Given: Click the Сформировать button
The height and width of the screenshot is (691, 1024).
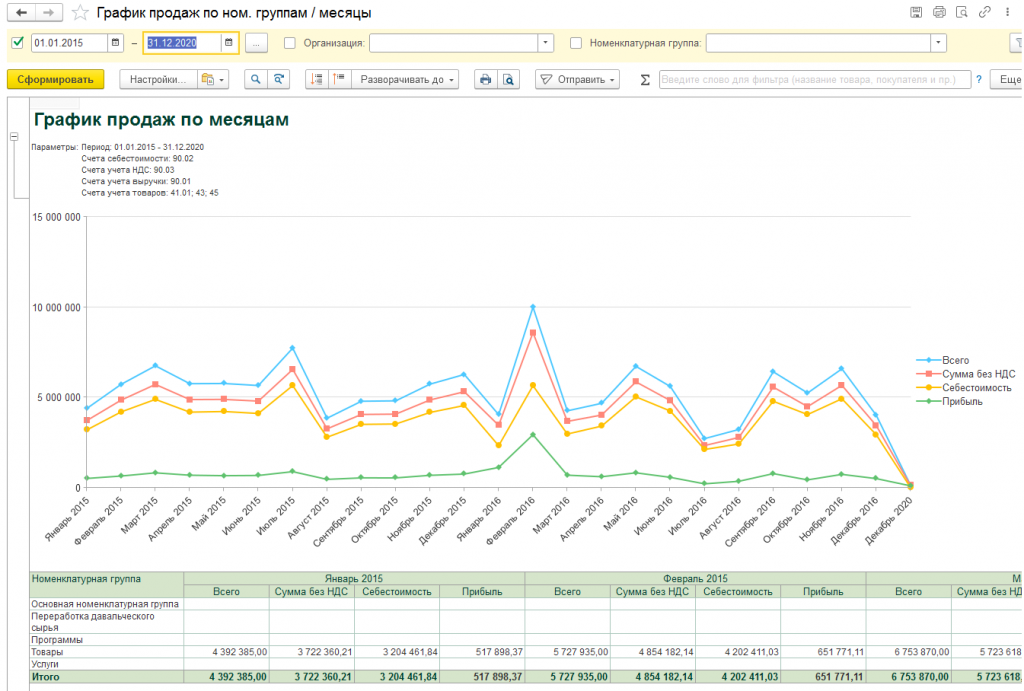Looking at the screenshot, I should click(55, 79).
